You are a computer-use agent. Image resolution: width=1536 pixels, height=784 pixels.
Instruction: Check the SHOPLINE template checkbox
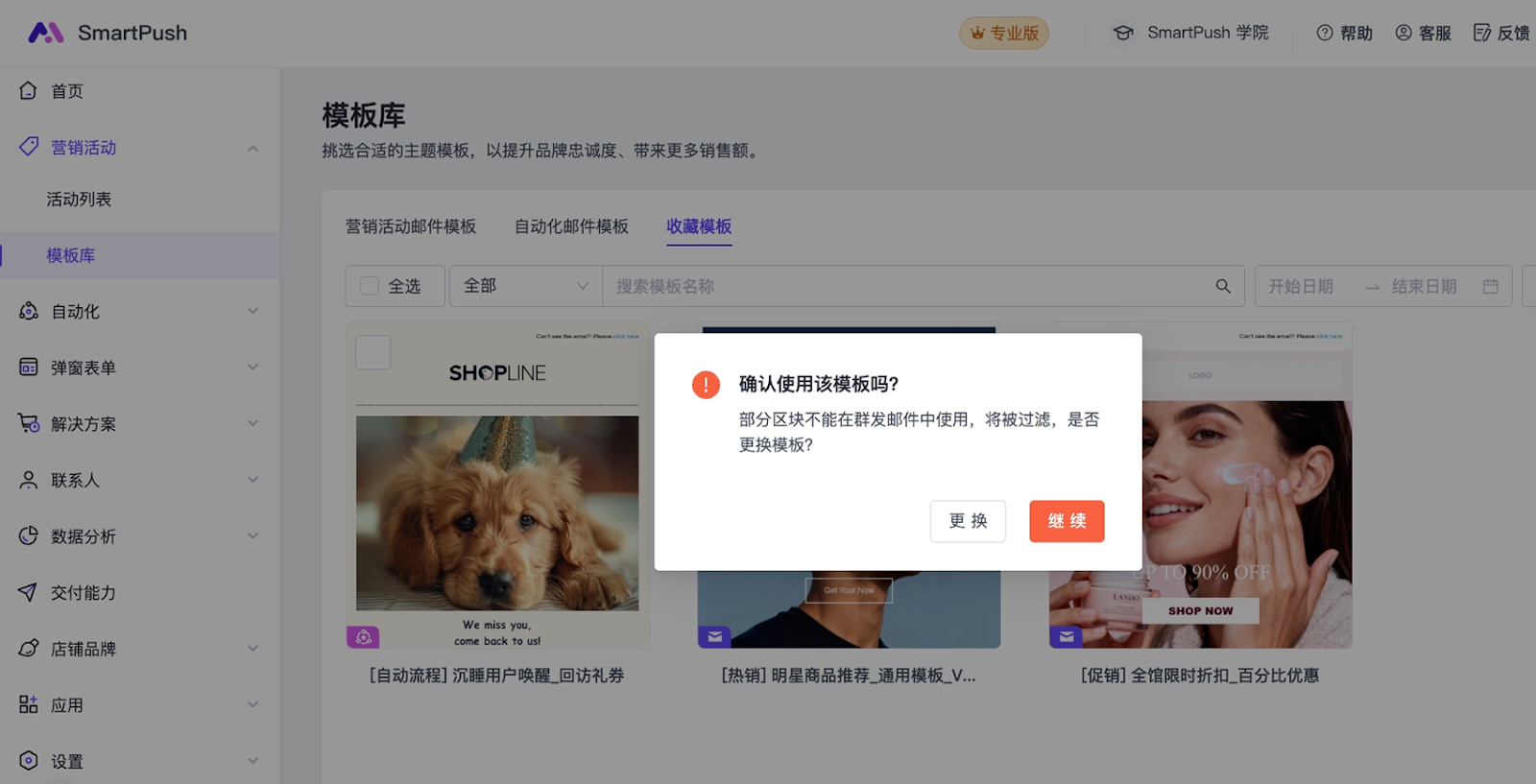point(372,352)
